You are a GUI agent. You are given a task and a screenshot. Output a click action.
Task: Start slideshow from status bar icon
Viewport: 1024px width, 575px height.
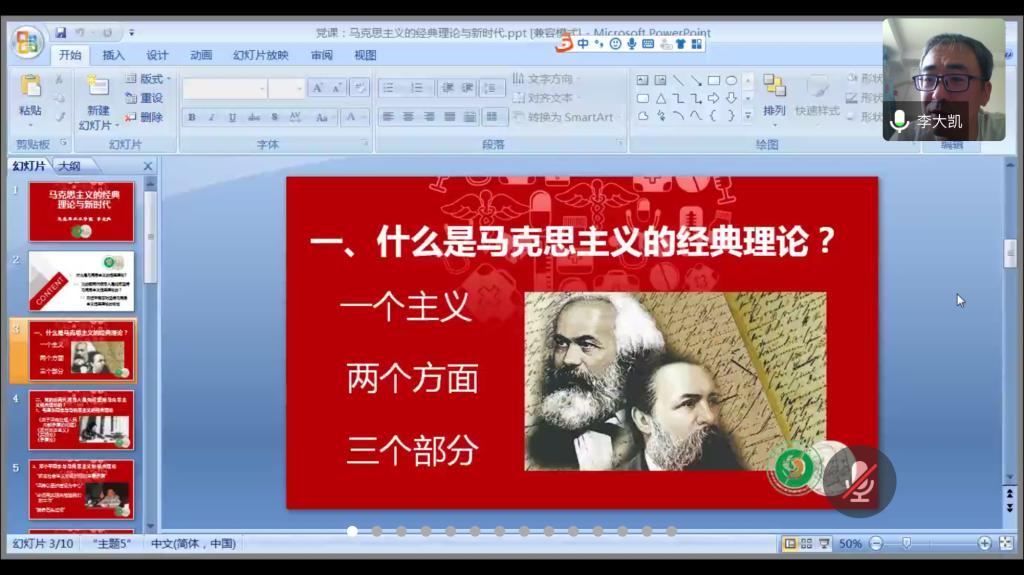pos(824,543)
